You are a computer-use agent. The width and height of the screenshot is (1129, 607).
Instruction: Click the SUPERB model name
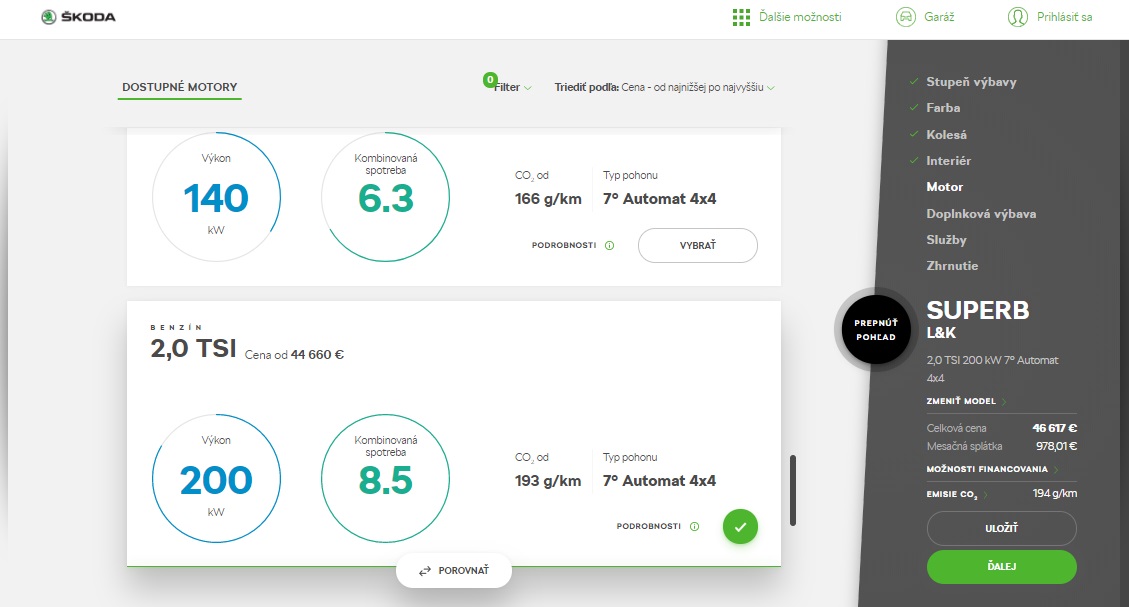pos(978,310)
